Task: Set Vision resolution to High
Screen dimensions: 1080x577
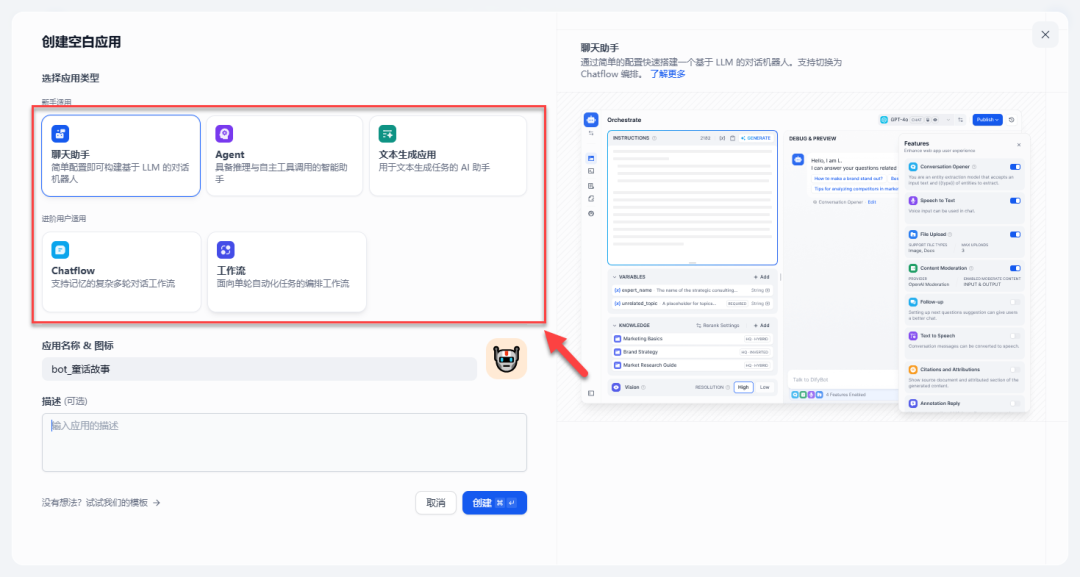Action: [x=743, y=387]
